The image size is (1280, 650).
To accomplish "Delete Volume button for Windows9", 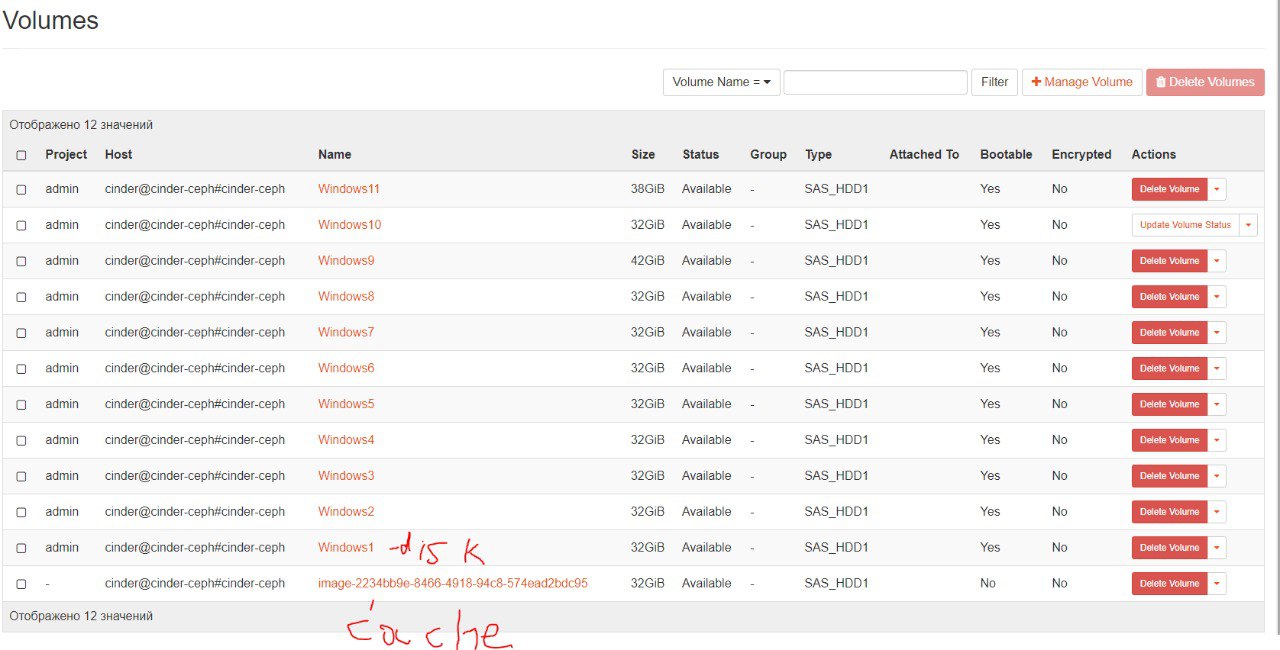I will pyautogui.click(x=1170, y=261).
